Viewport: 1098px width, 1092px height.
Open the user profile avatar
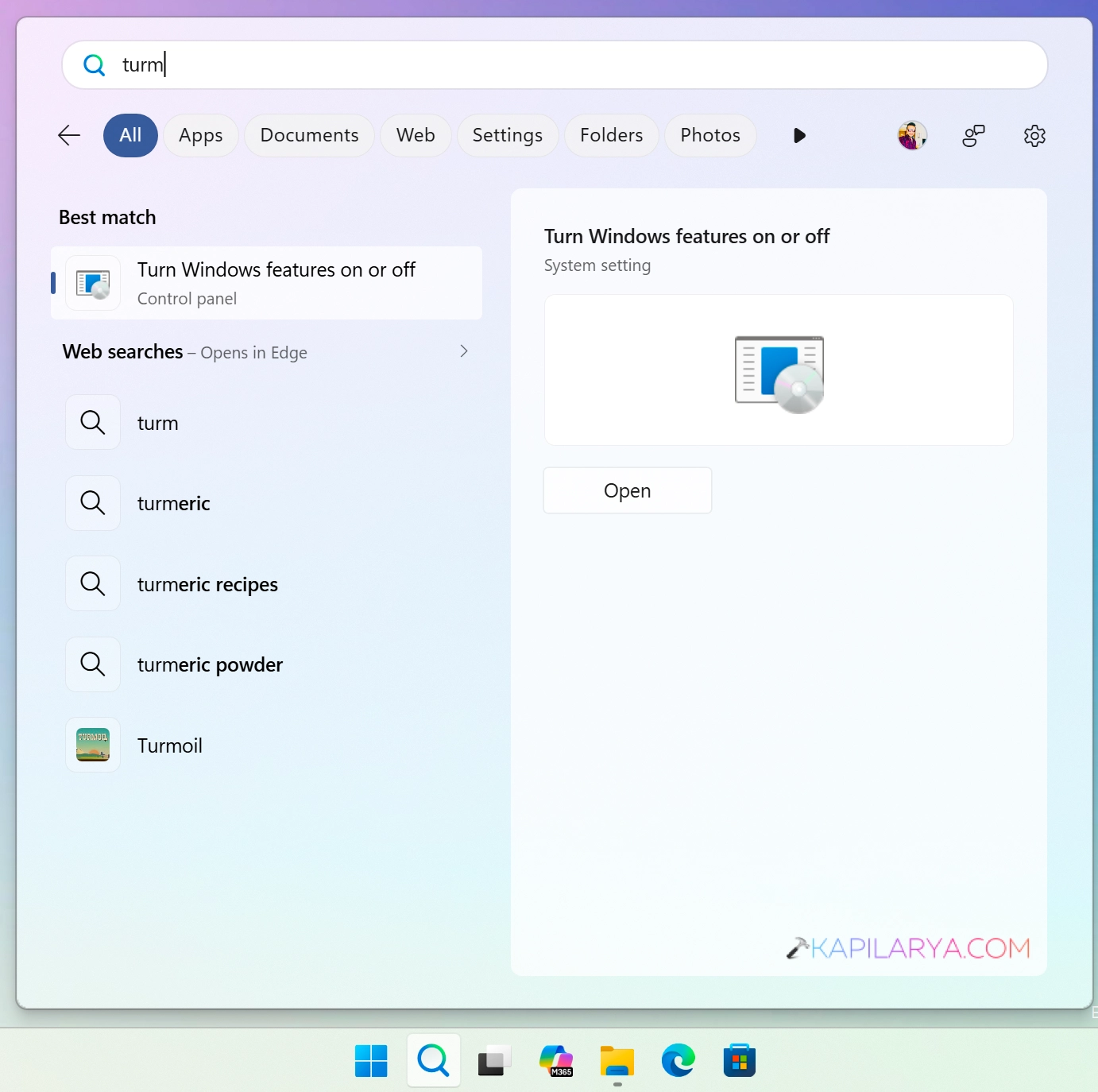(912, 136)
